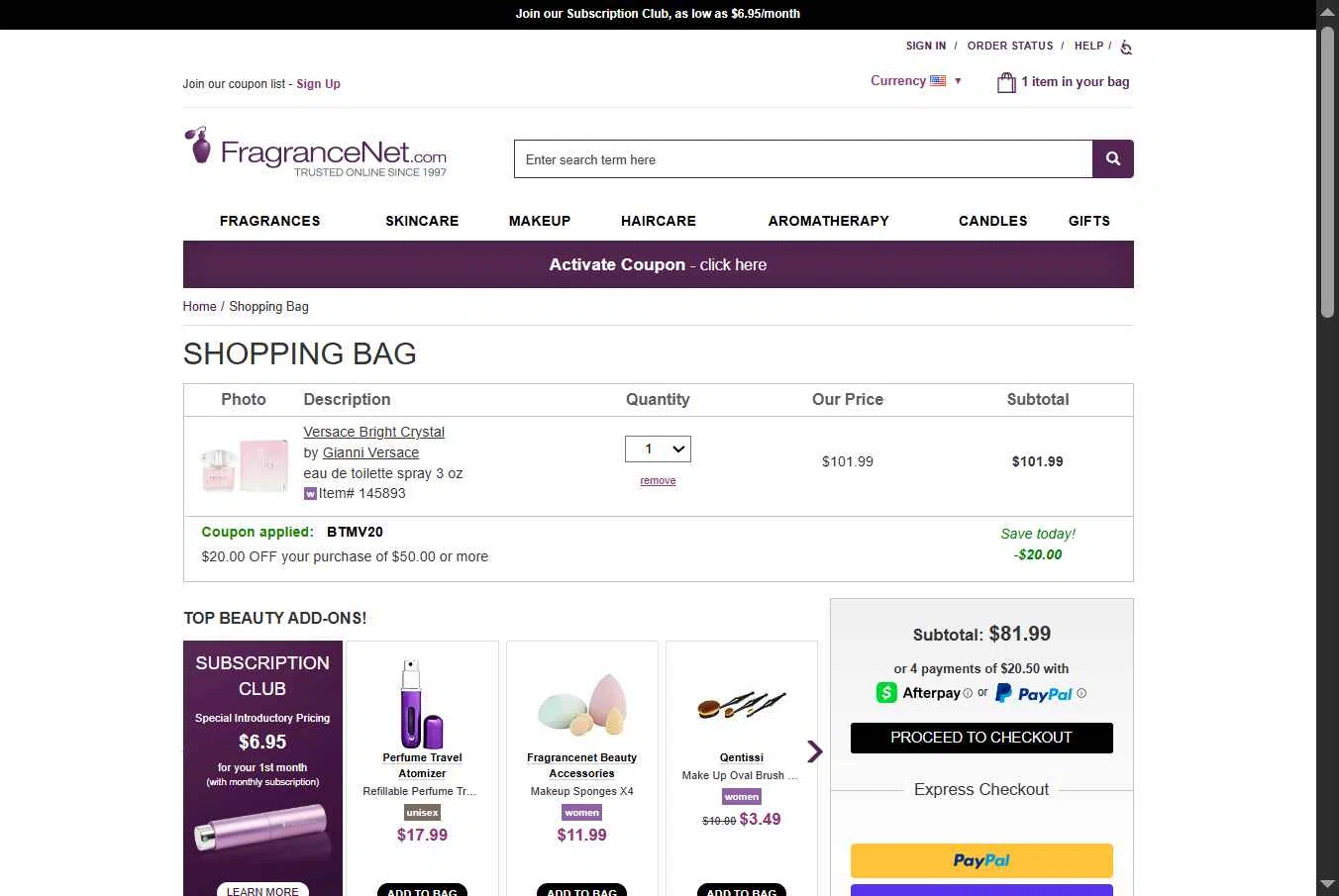
Task: Open the quantity dropdown for Versace Bright Crystal
Action: [x=658, y=448]
